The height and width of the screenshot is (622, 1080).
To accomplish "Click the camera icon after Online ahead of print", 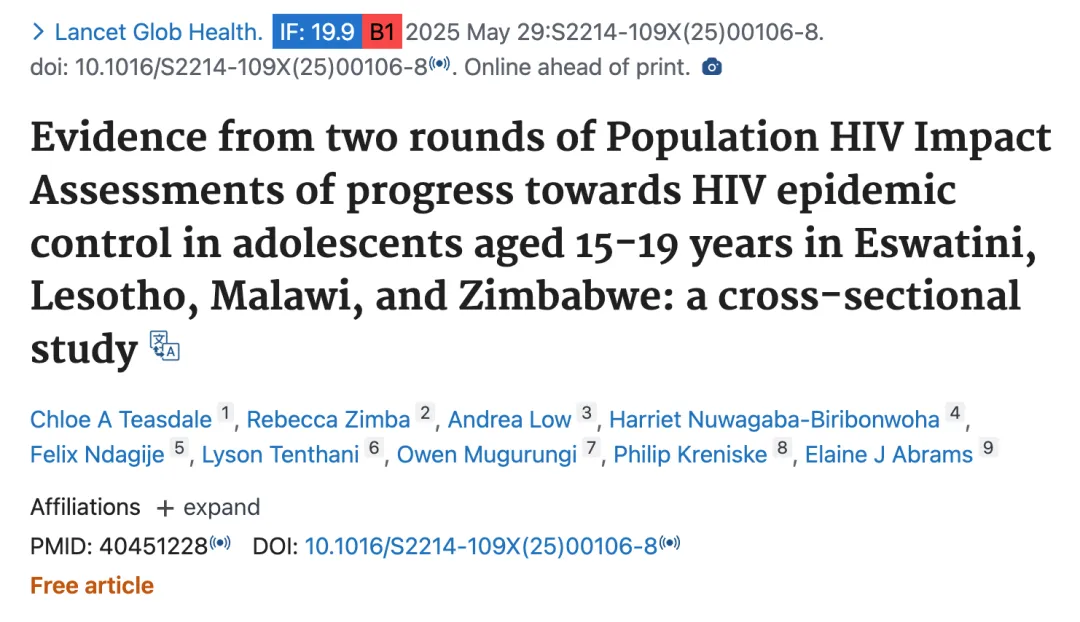I will click(712, 67).
